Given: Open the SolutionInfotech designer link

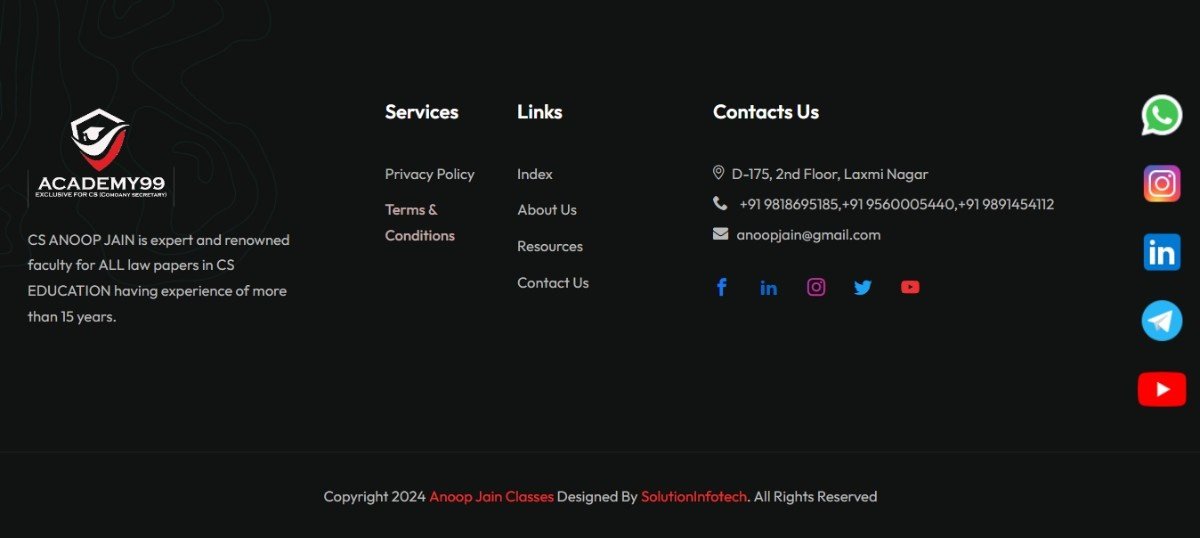Looking at the screenshot, I should 693,497.
